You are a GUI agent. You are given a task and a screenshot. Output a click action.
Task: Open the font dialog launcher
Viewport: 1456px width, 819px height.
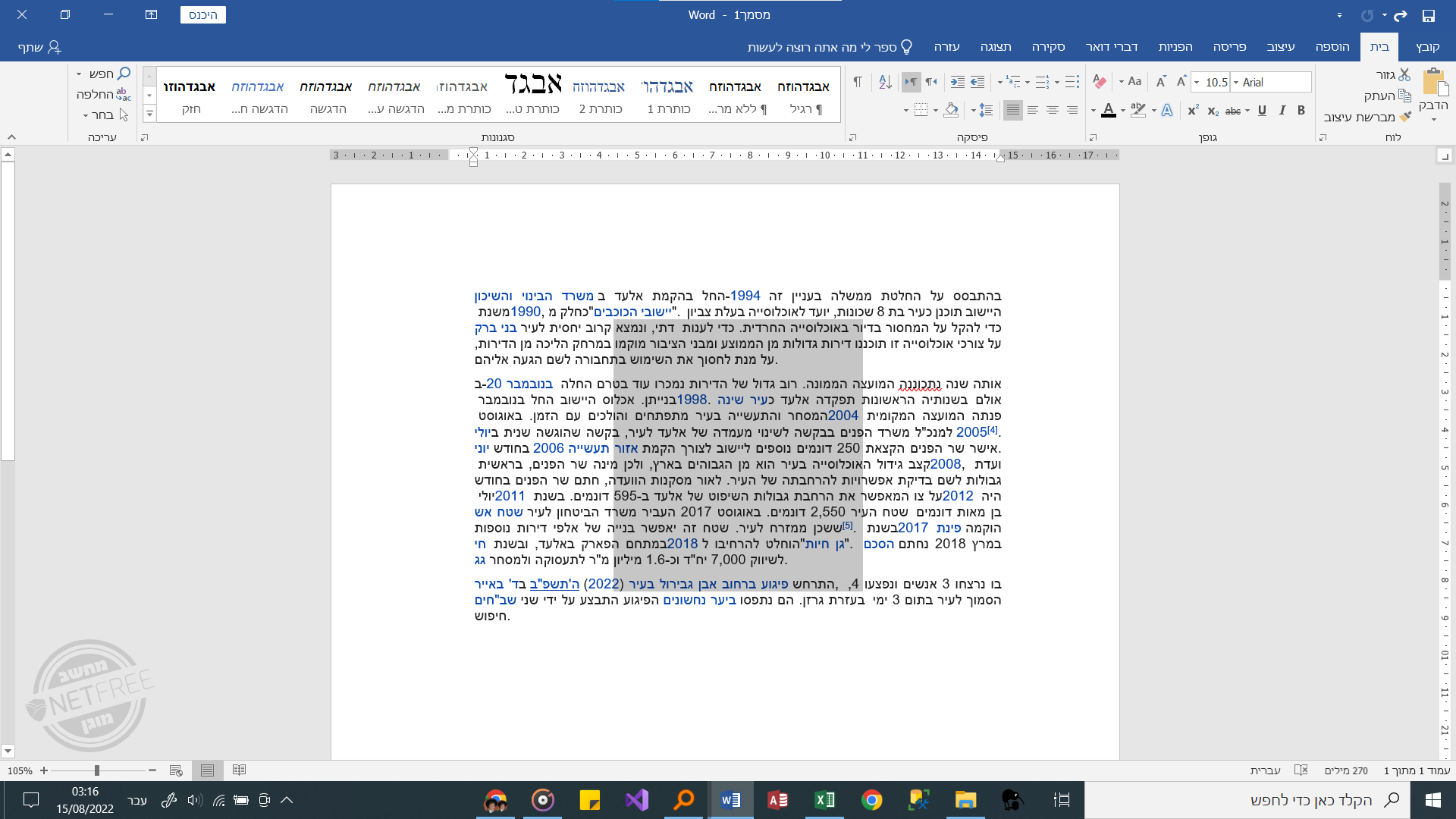click(x=1093, y=138)
